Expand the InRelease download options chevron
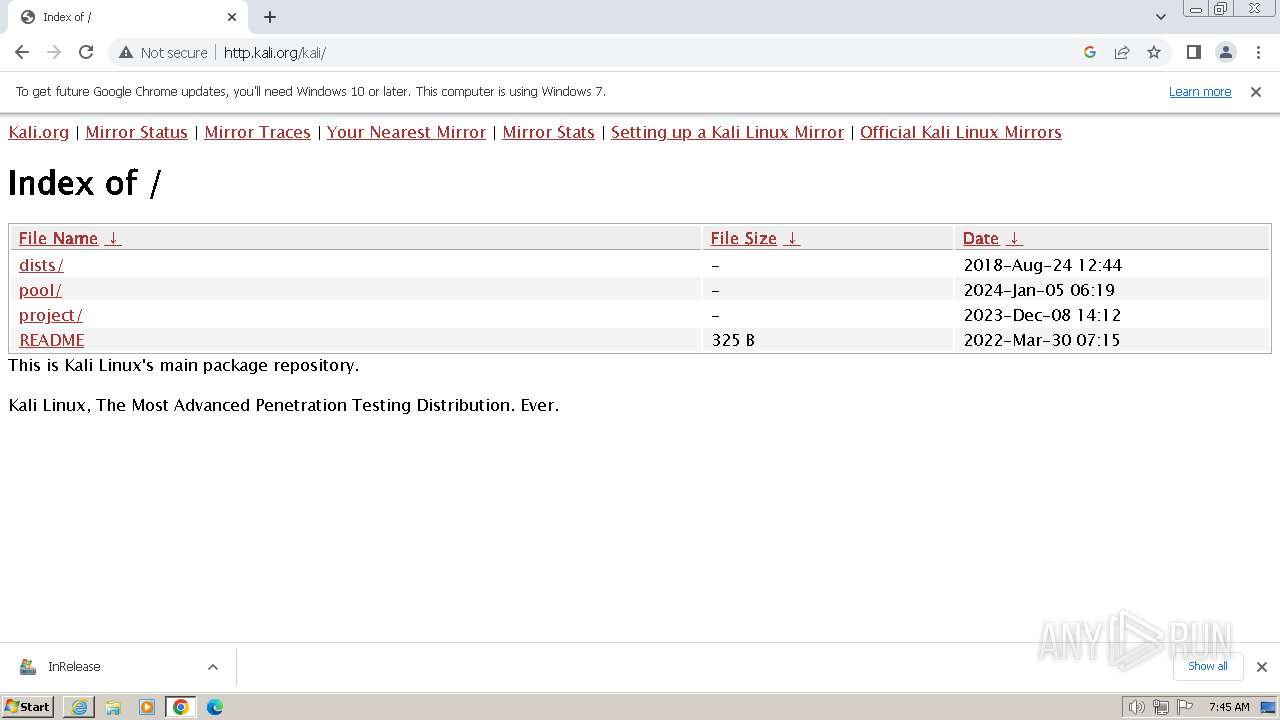The image size is (1280, 720). tap(213, 667)
